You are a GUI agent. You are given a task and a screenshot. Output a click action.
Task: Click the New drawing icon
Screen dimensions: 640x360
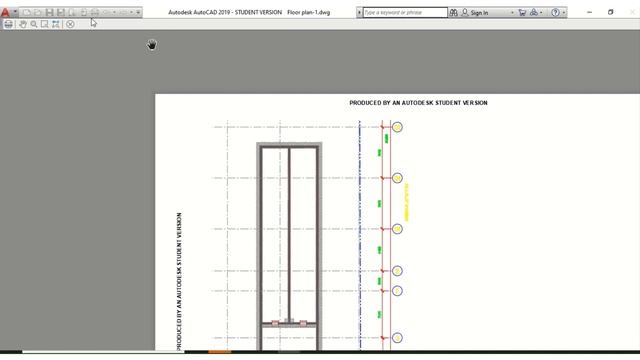click(27, 13)
